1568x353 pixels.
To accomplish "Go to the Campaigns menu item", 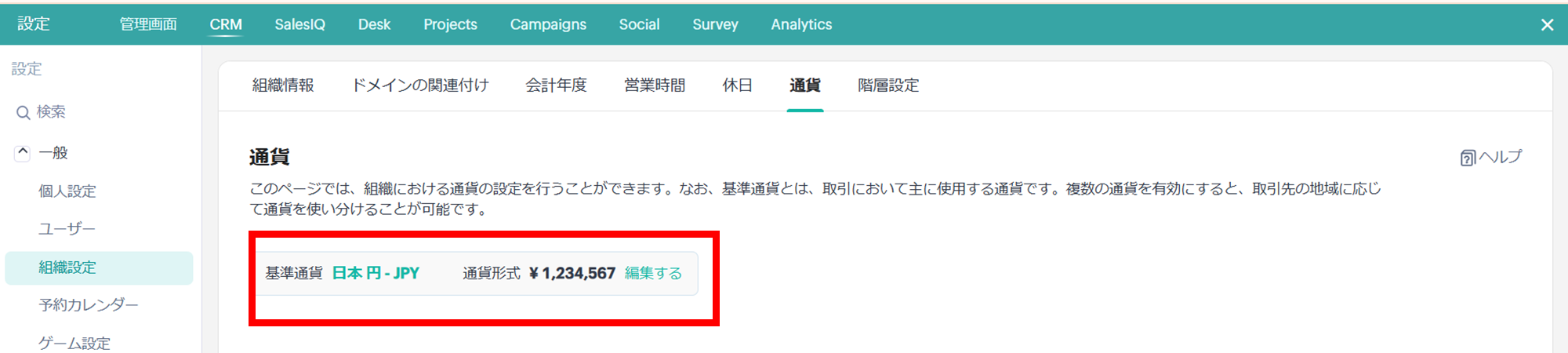I will 548,24.
